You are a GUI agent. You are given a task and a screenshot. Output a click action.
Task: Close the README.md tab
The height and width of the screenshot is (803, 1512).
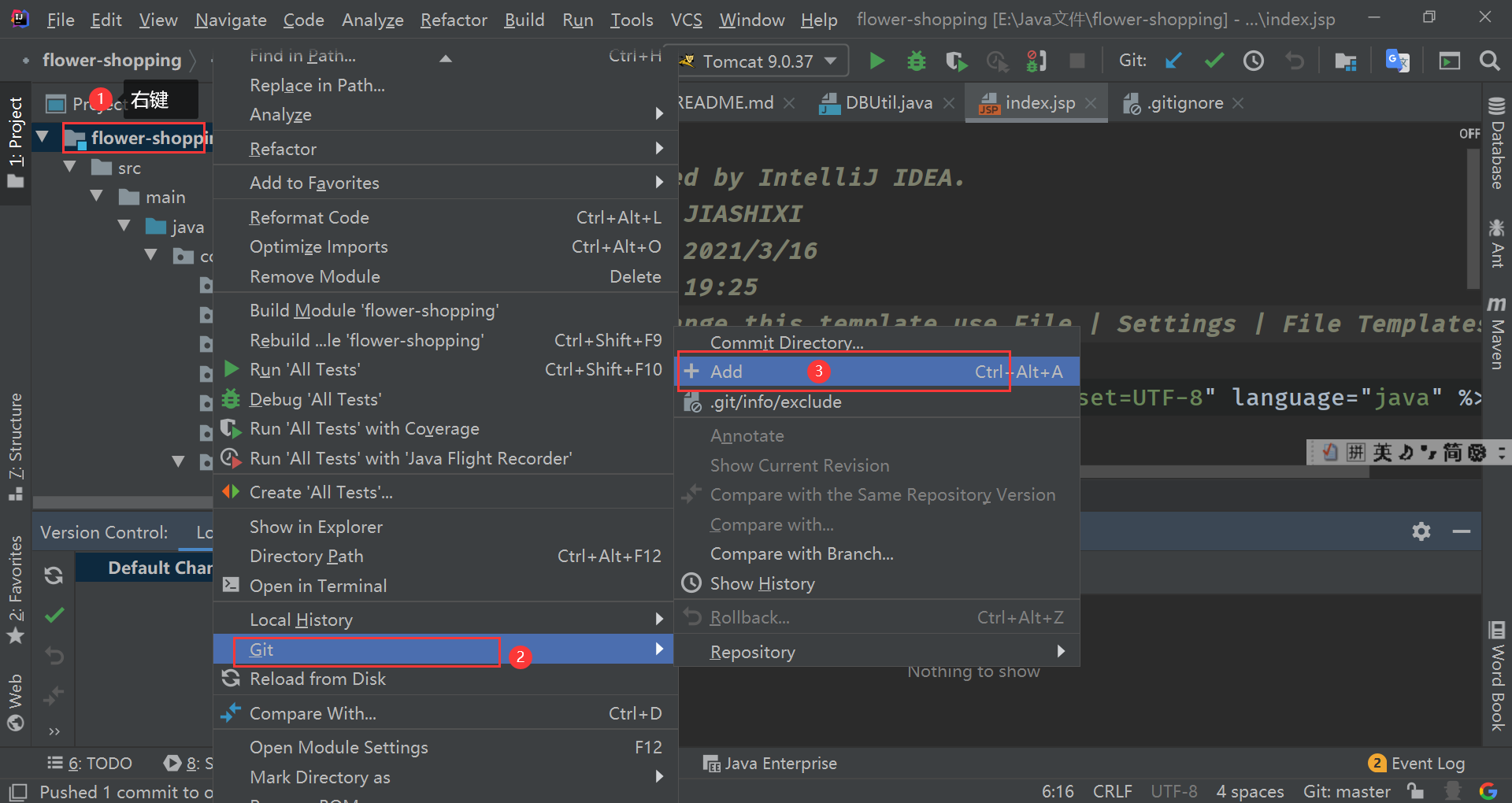789,103
